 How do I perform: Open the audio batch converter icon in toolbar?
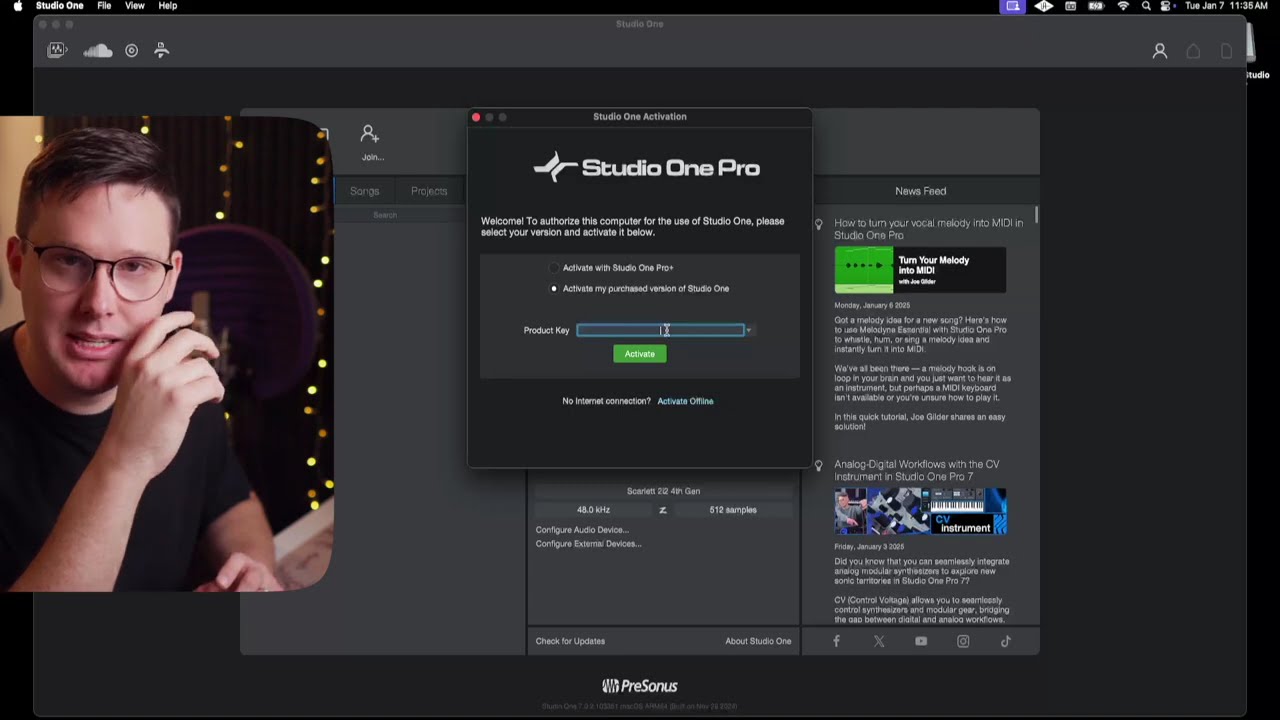pyautogui.click(x=57, y=50)
